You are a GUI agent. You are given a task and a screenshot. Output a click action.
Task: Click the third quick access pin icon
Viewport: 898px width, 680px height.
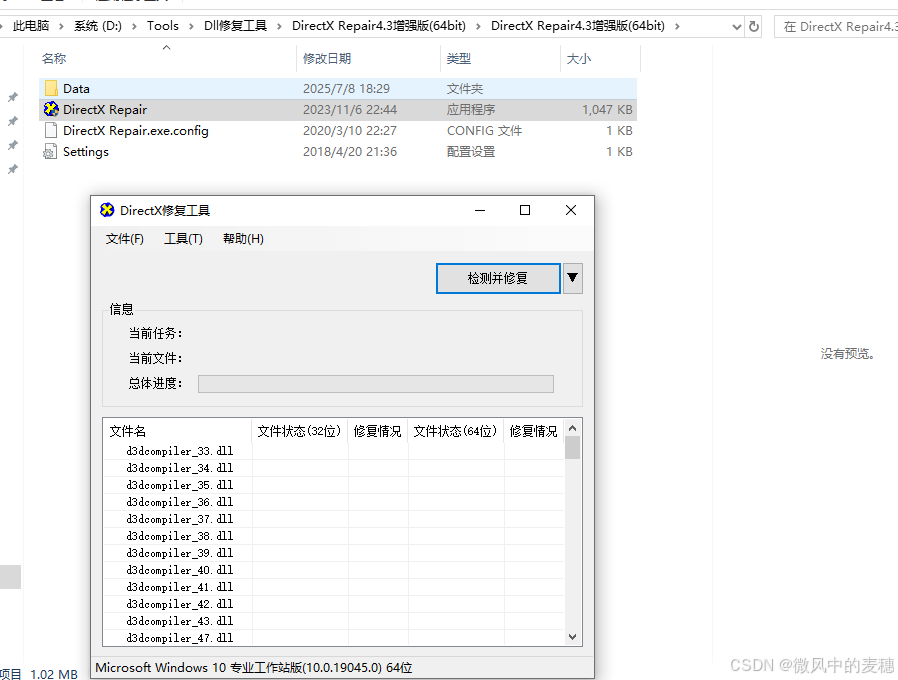coord(13,145)
